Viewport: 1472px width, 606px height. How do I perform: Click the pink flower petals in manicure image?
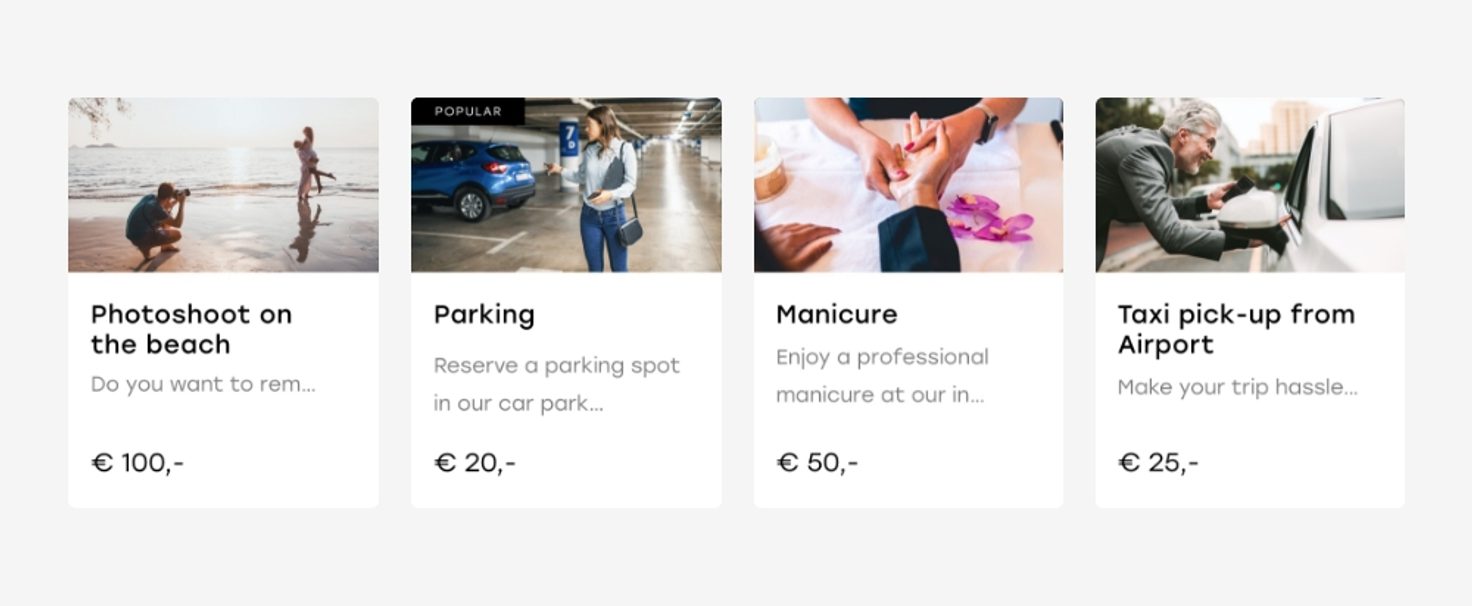pyautogui.click(x=987, y=219)
